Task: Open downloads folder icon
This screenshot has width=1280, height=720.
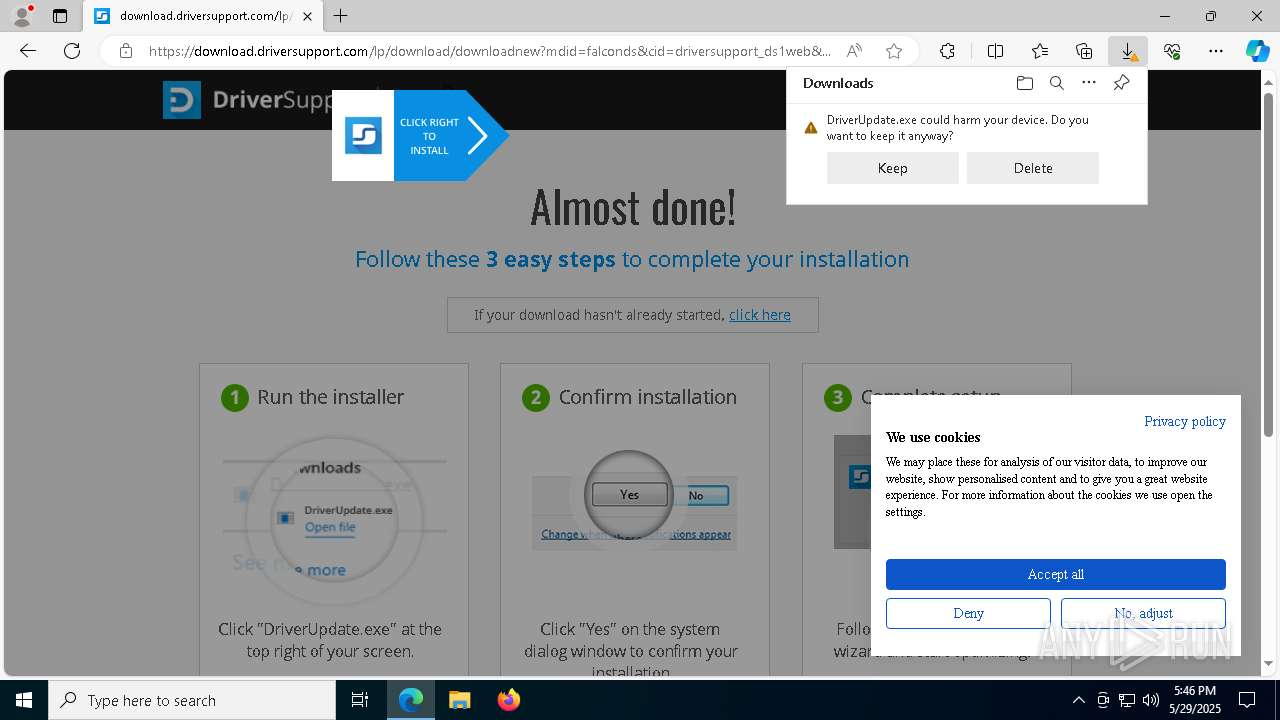Action: coord(1024,83)
